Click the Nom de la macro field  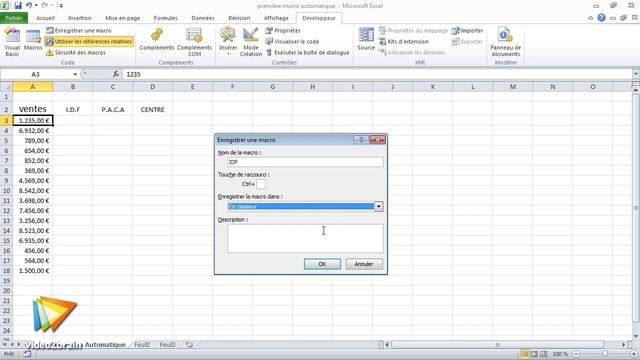coord(305,162)
